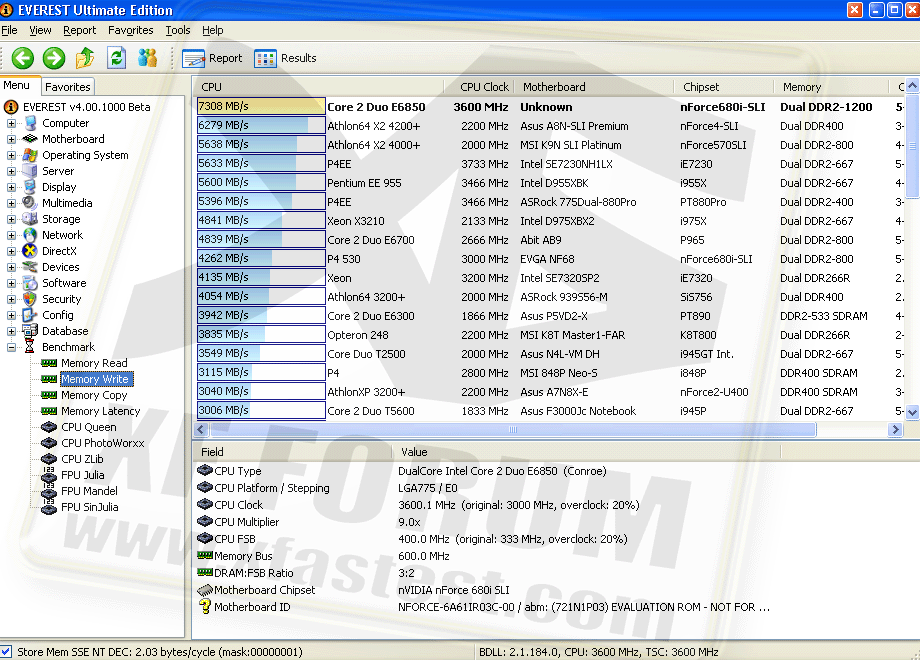Screen dimensions: 920x660
Task: Select CPU ZLib benchmark
Action: [x=82, y=459]
